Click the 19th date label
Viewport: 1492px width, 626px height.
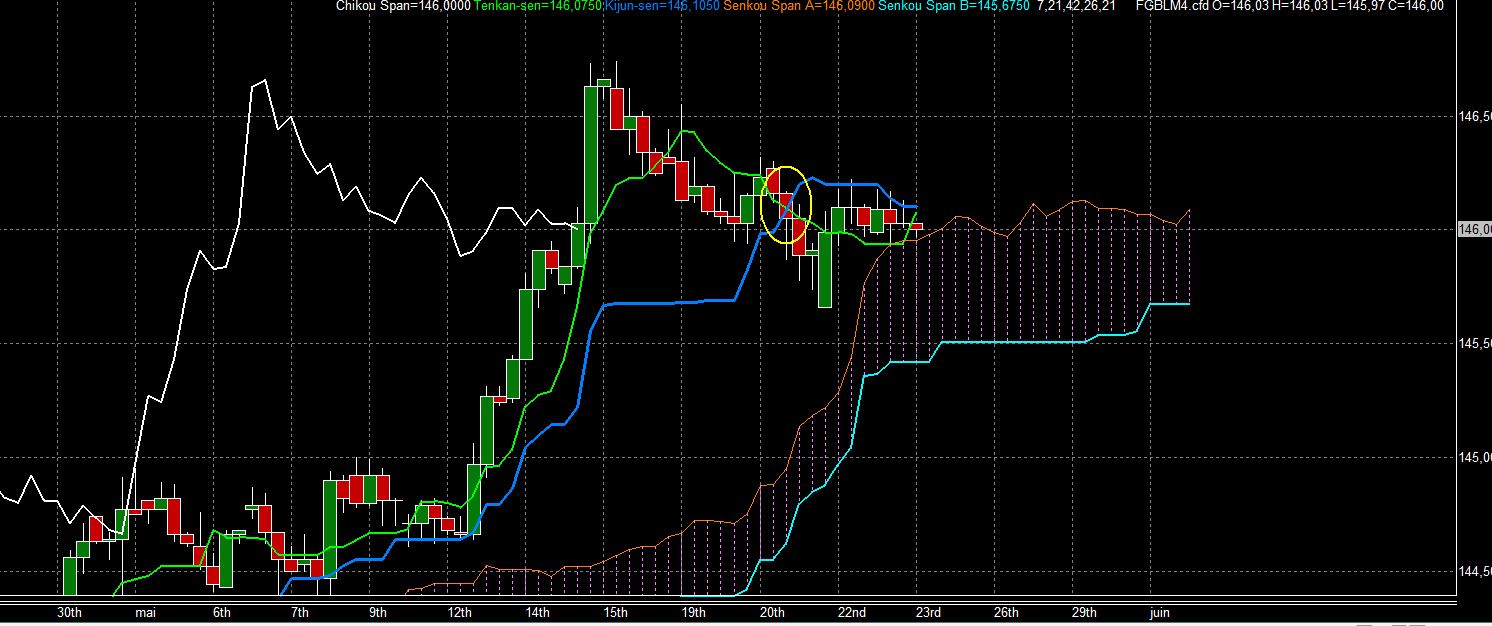pos(693,612)
